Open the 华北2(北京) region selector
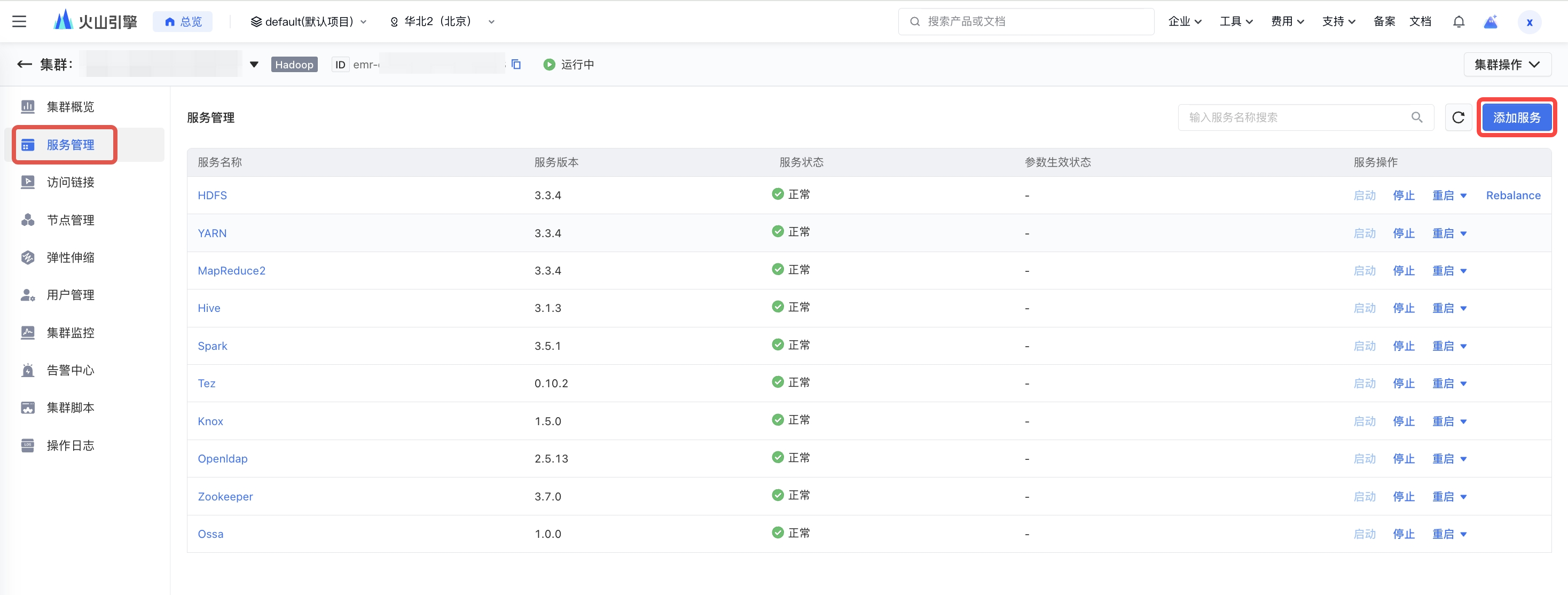Viewport: 1568px width, 595px height. 442,22
